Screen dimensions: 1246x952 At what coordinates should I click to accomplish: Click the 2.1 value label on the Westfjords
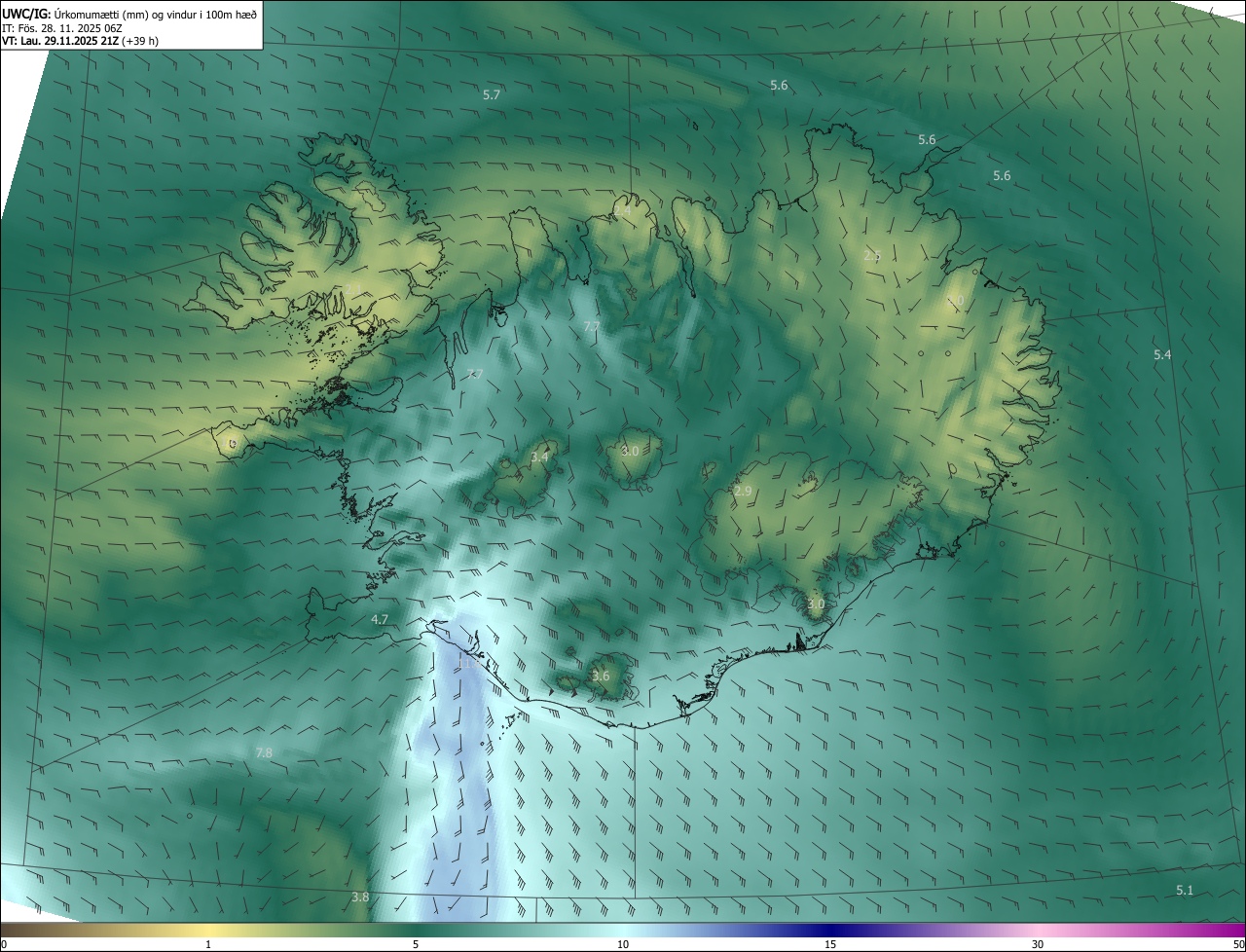click(353, 288)
